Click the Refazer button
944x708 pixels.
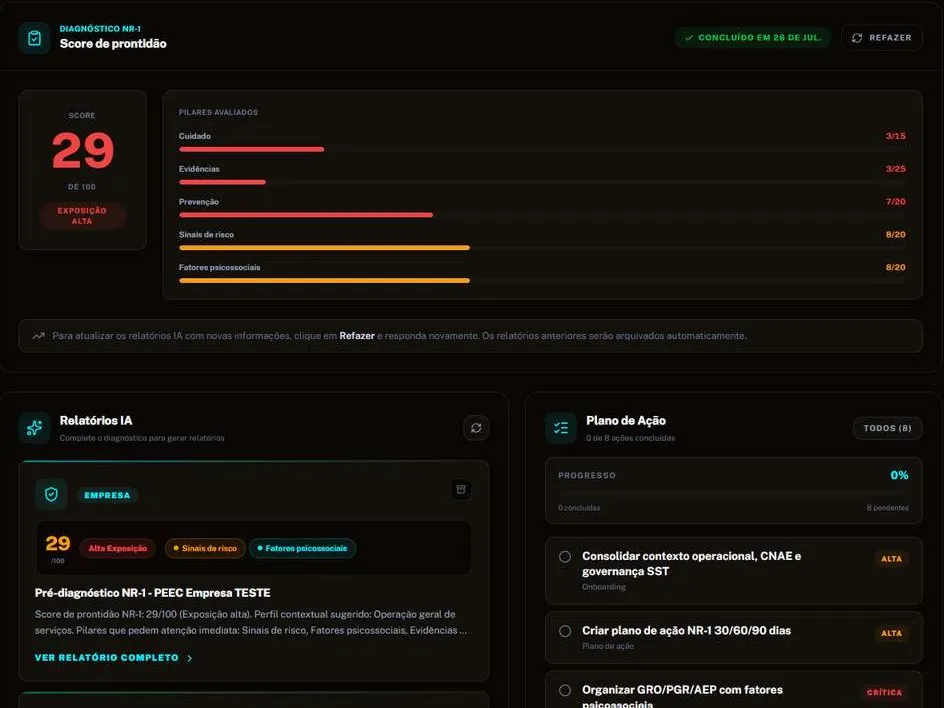(881, 38)
